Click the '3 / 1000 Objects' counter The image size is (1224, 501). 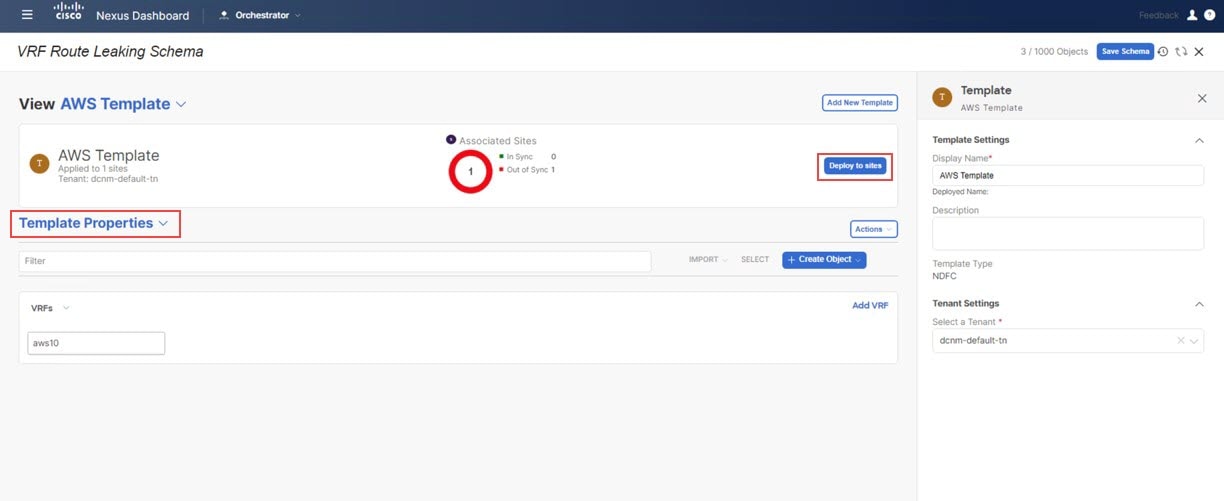(1054, 51)
